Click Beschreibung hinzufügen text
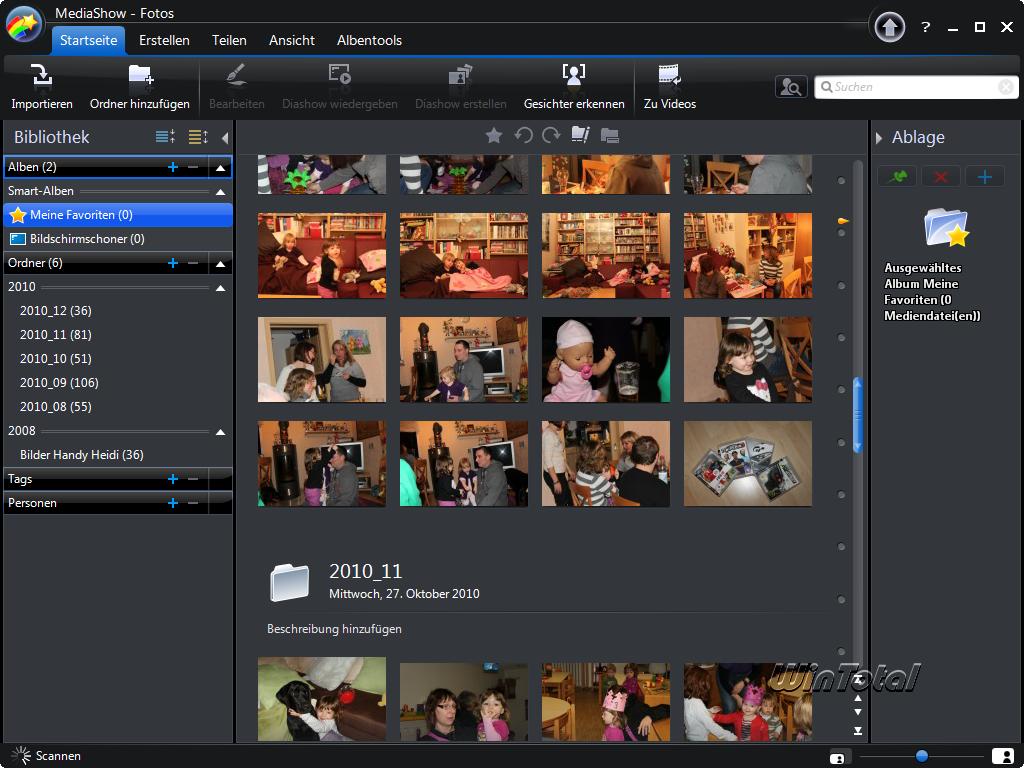 point(334,629)
